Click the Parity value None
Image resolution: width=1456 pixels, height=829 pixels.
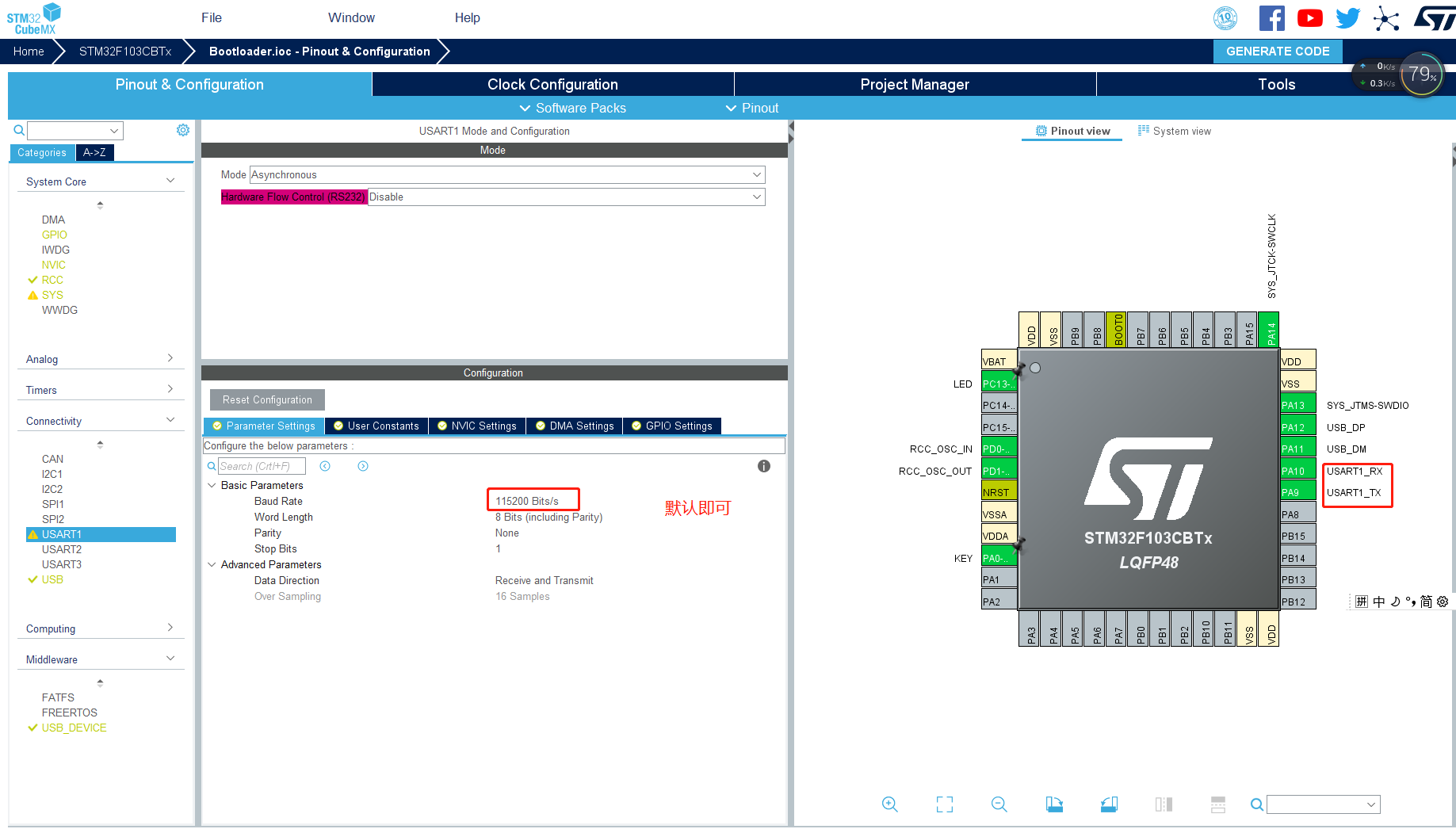point(507,533)
